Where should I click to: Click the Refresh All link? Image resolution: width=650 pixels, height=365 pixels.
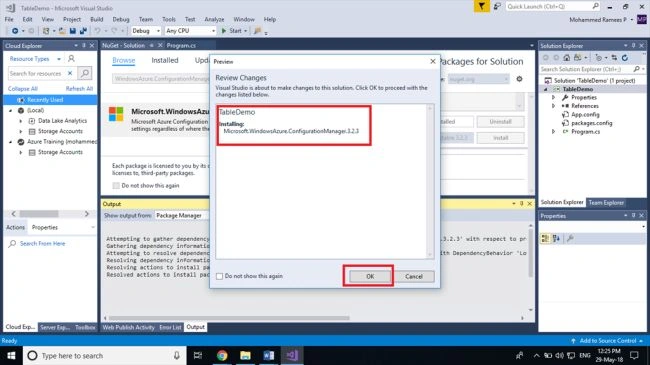79,89
